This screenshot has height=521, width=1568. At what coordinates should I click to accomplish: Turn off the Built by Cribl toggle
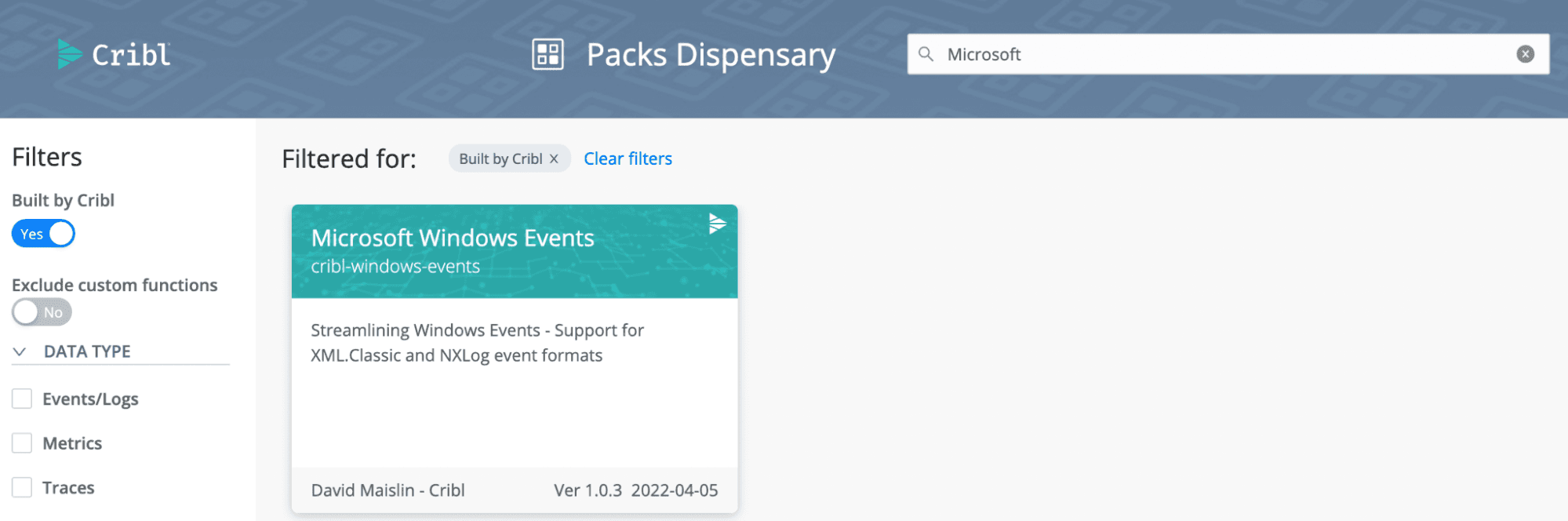pos(43,234)
